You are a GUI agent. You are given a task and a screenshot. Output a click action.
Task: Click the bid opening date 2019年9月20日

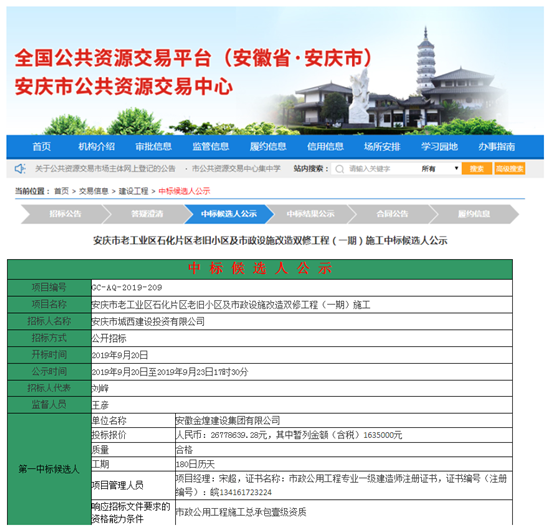(x=120, y=355)
